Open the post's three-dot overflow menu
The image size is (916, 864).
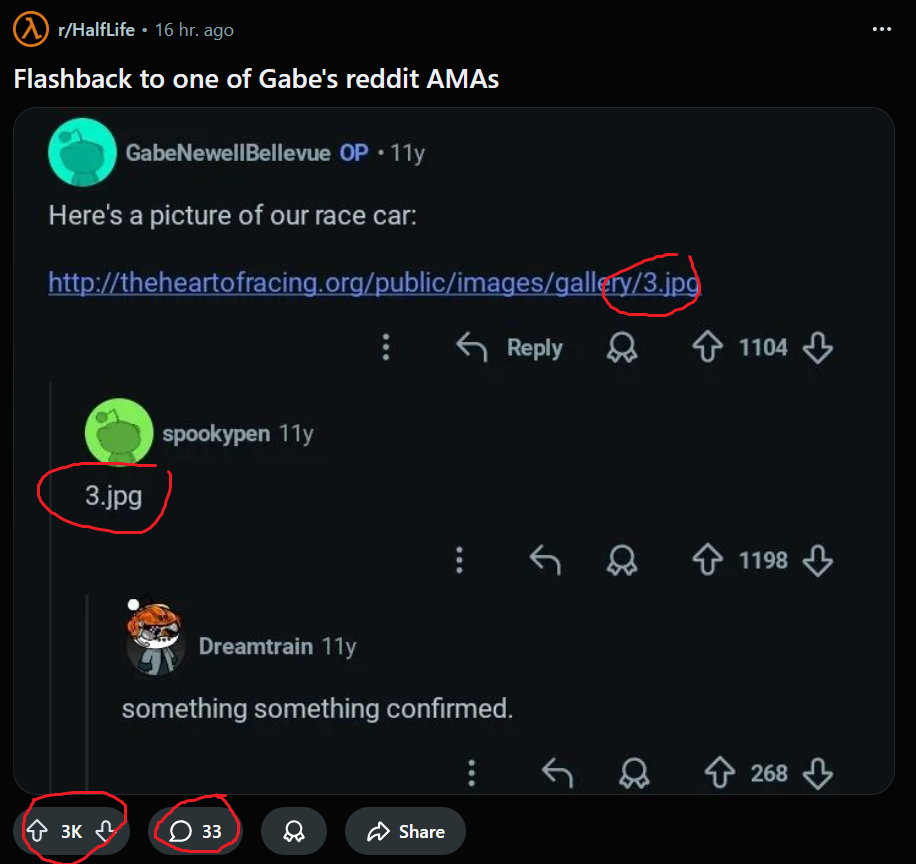point(881,29)
